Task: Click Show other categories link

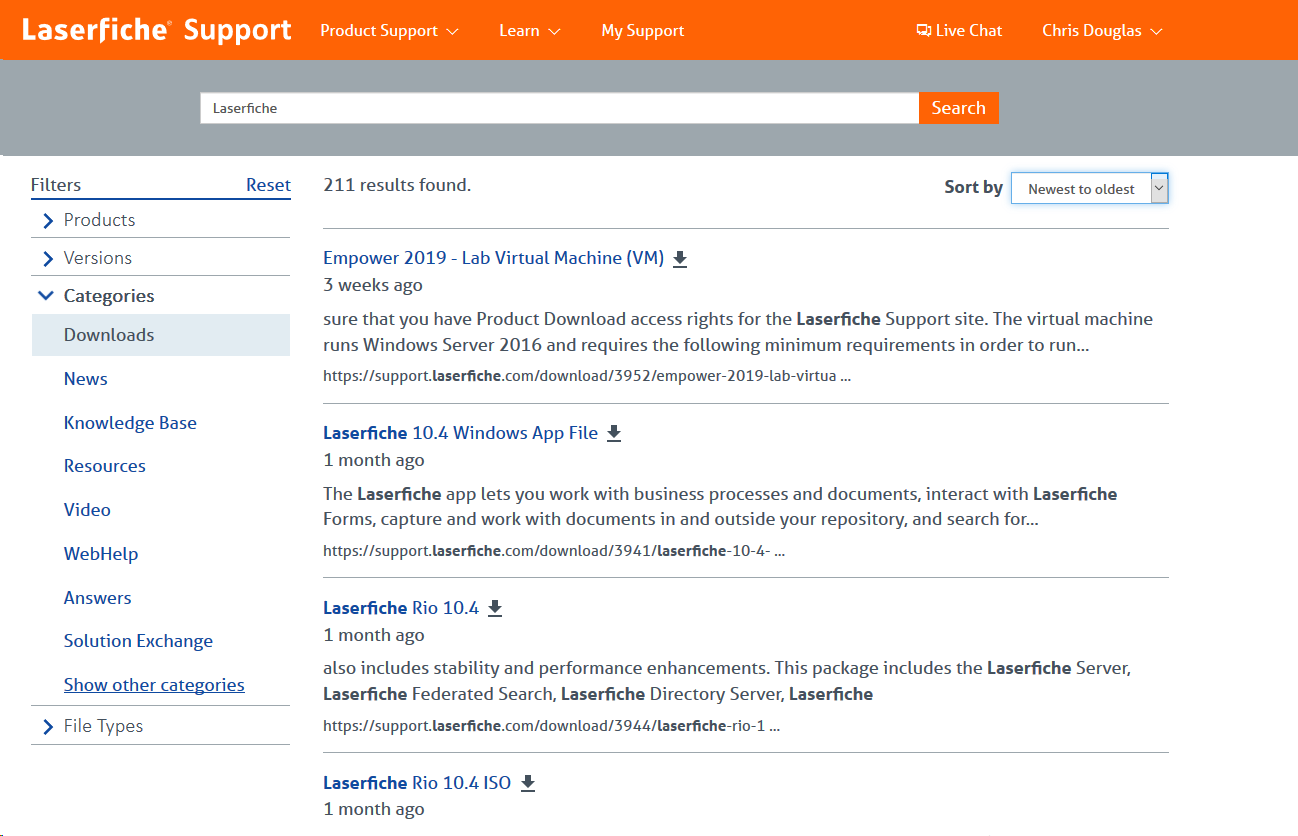Action: pyautogui.click(x=154, y=685)
